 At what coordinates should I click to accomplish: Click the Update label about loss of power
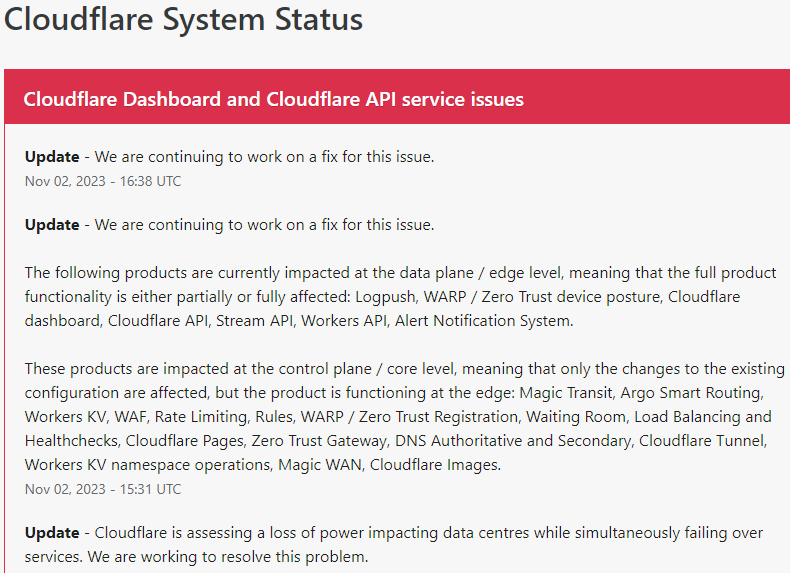[x=52, y=532]
